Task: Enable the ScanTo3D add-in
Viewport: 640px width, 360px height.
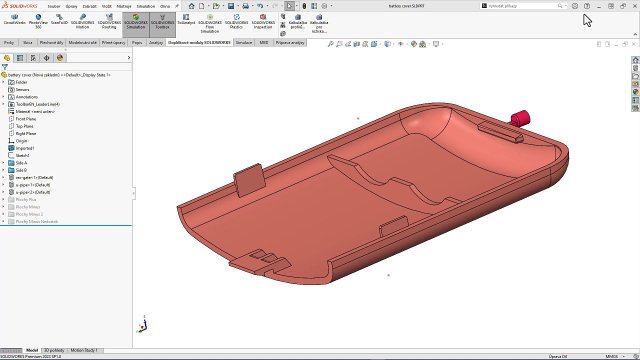Action: coord(59,20)
